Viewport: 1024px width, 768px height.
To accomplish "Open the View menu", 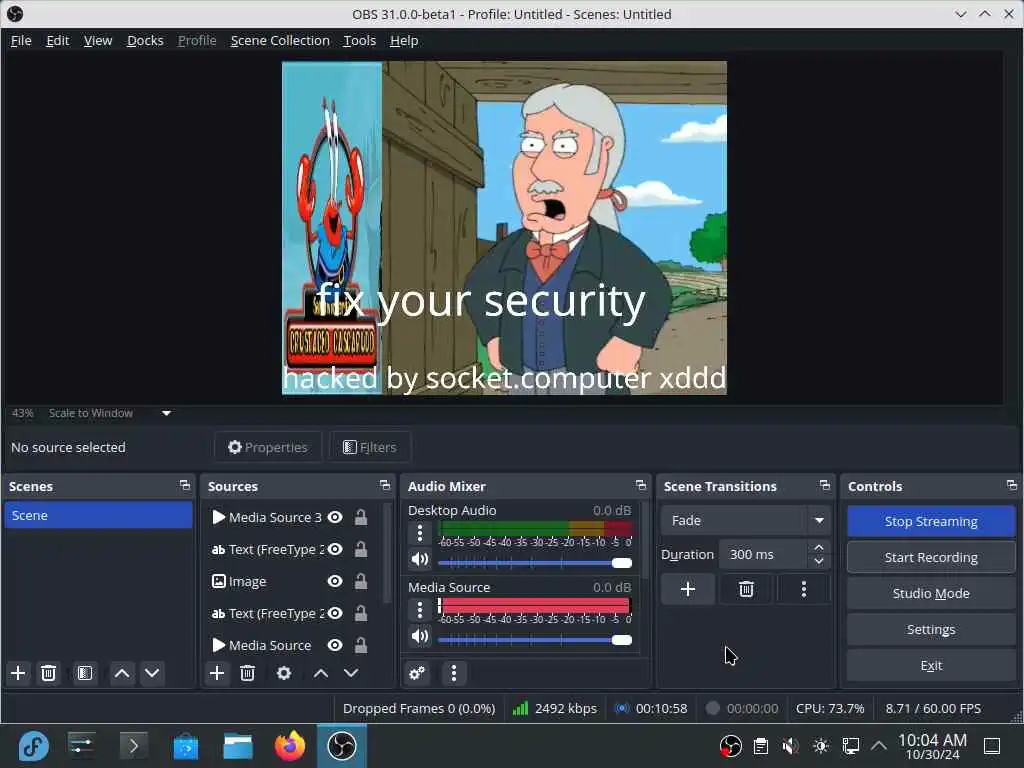I will click(x=98, y=40).
